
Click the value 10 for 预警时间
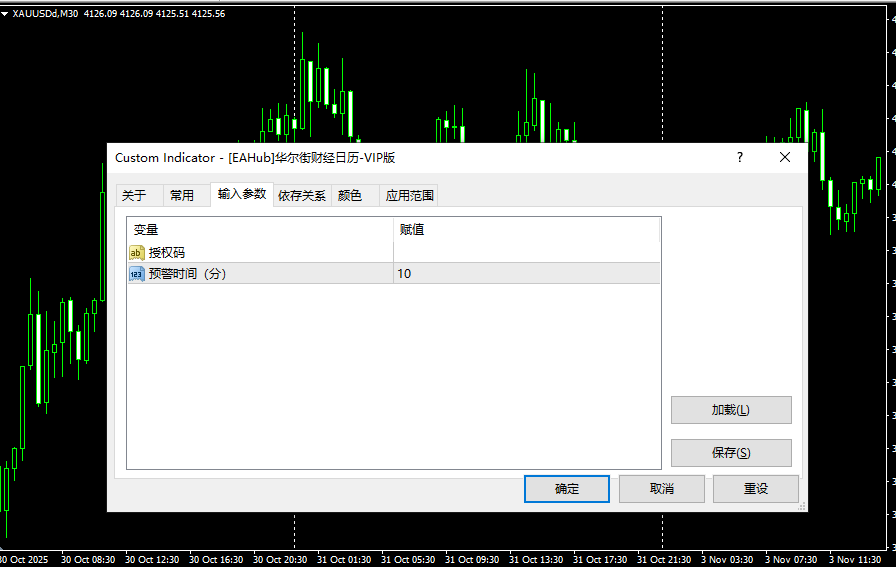(x=405, y=274)
